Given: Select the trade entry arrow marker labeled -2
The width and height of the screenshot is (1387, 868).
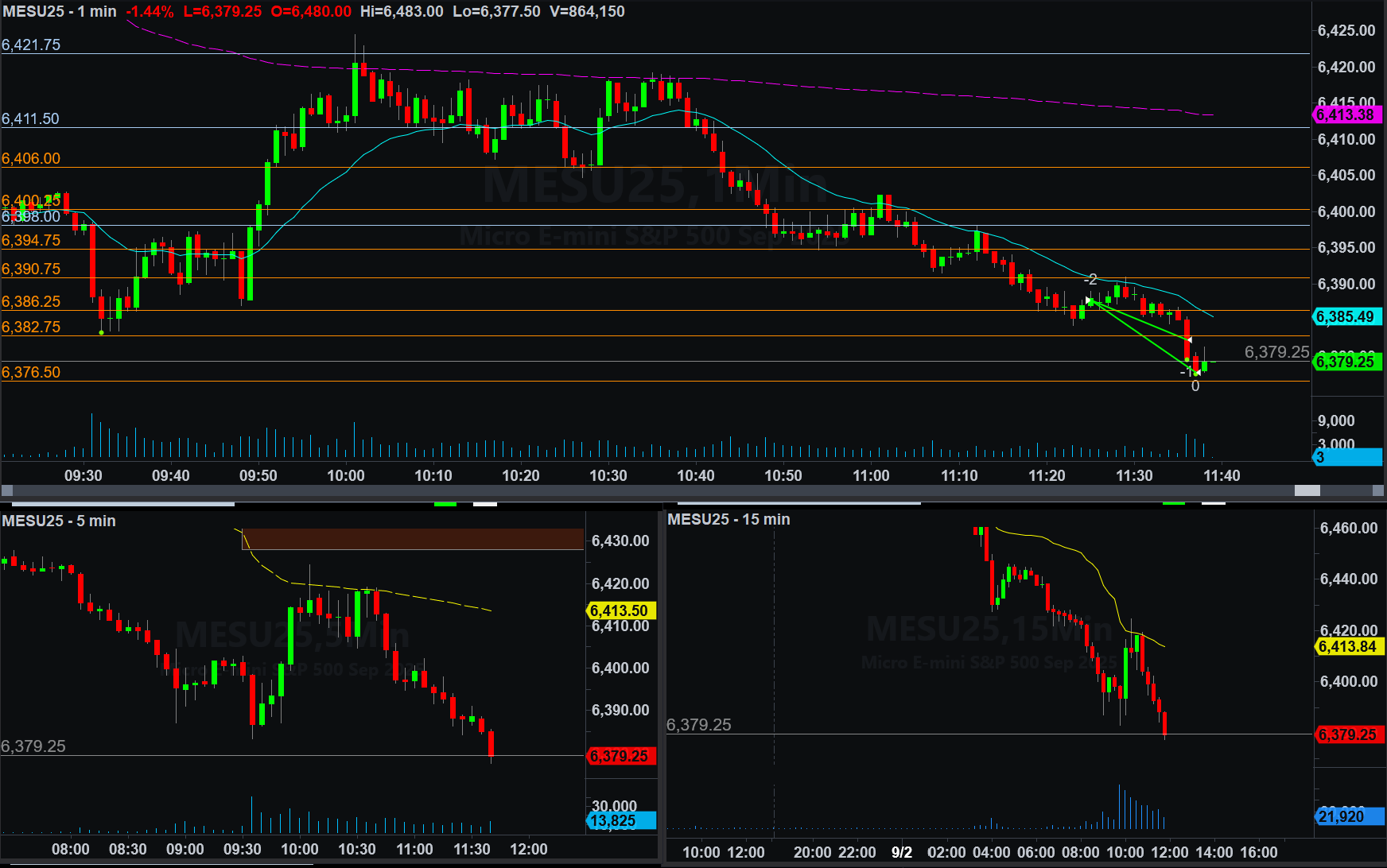Looking at the screenshot, I should [1090, 300].
